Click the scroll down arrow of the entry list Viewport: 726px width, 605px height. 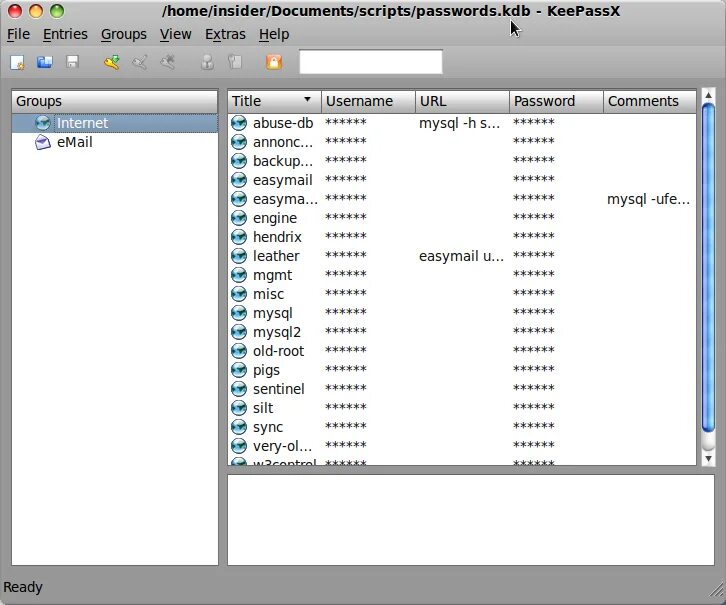click(x=708, y=458)
